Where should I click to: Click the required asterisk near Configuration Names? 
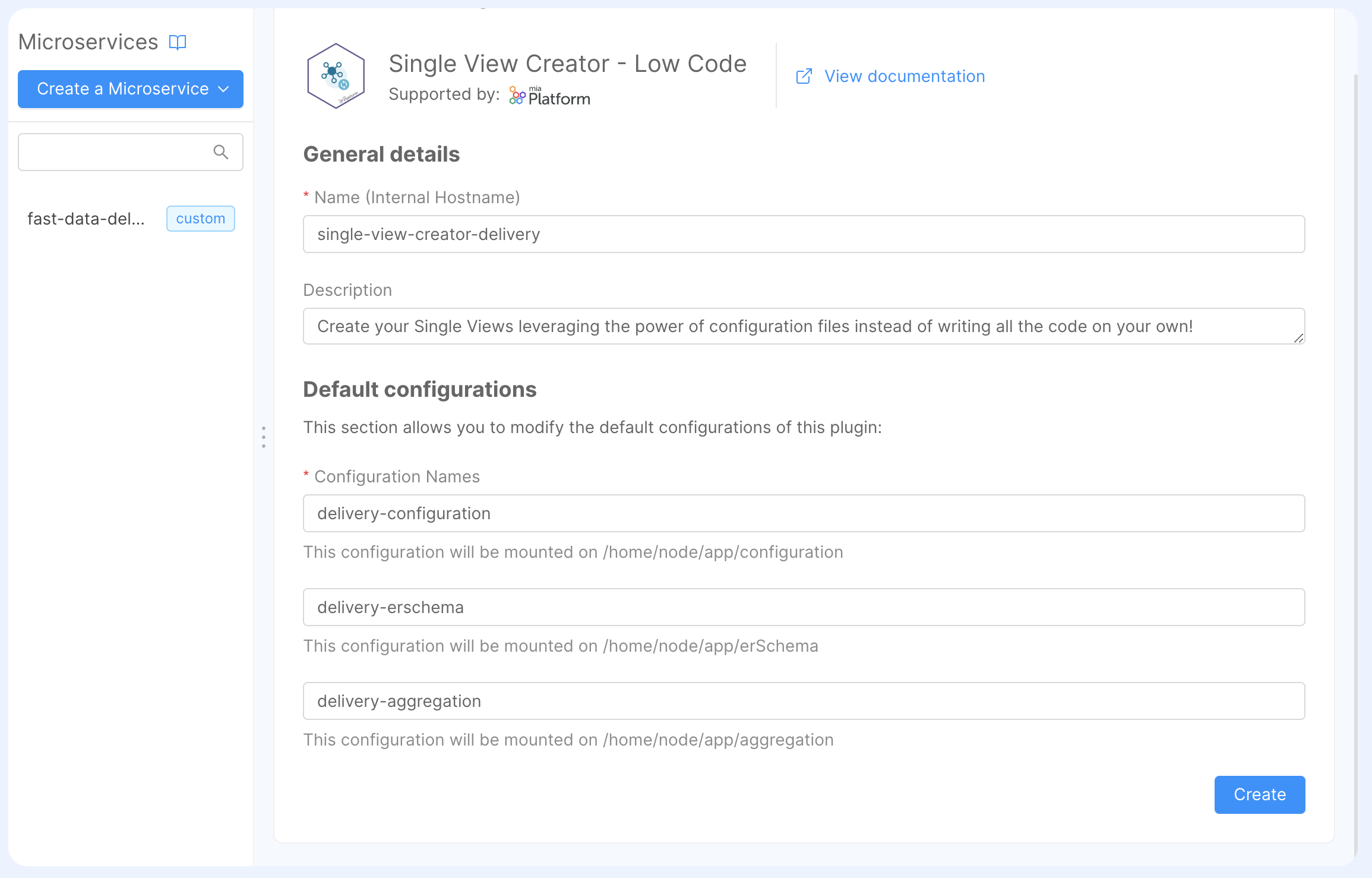pos(305,475)
